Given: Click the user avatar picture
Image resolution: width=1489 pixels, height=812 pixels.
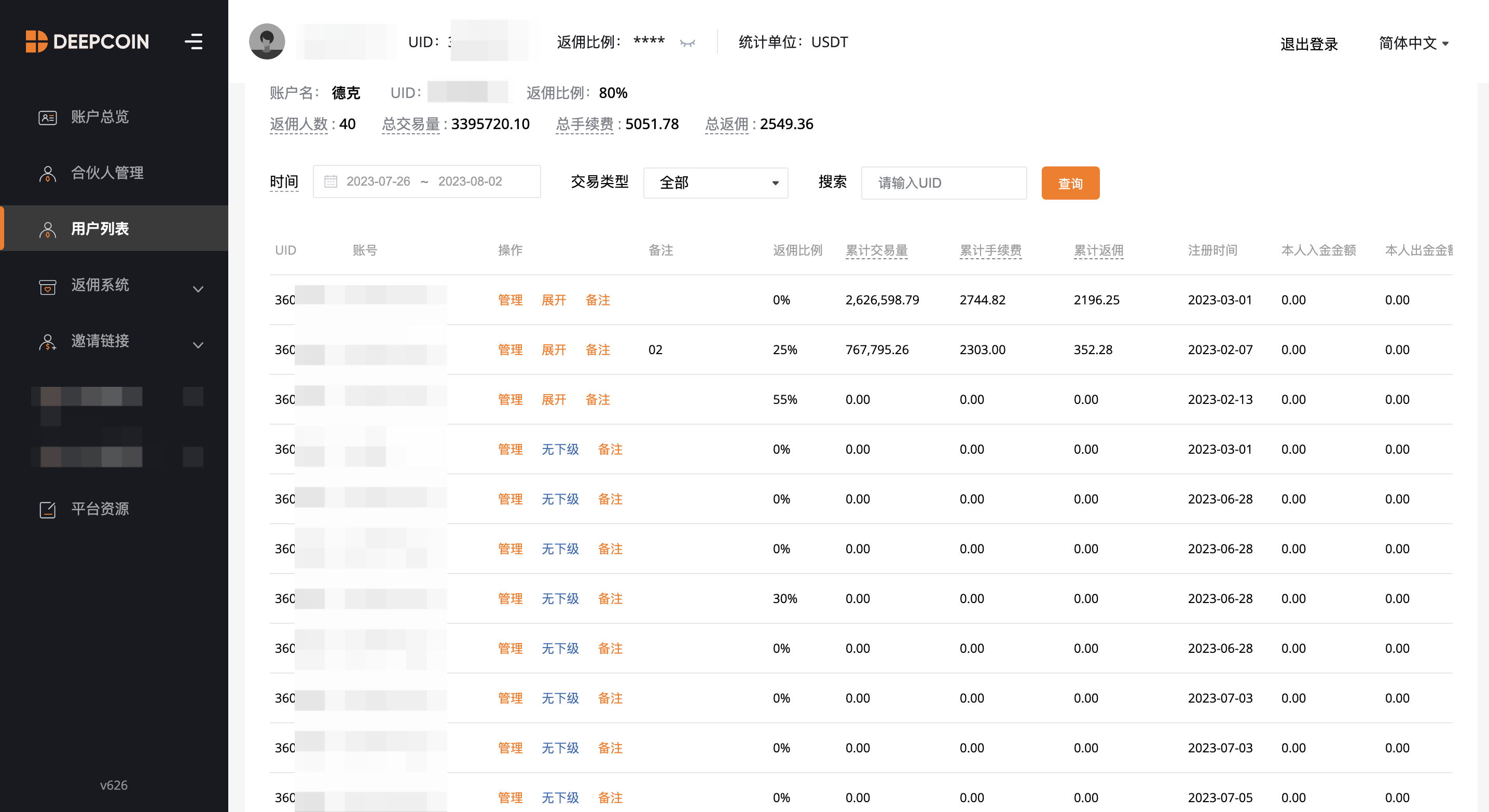Looking at the screenshot, I should click(267, 41).
